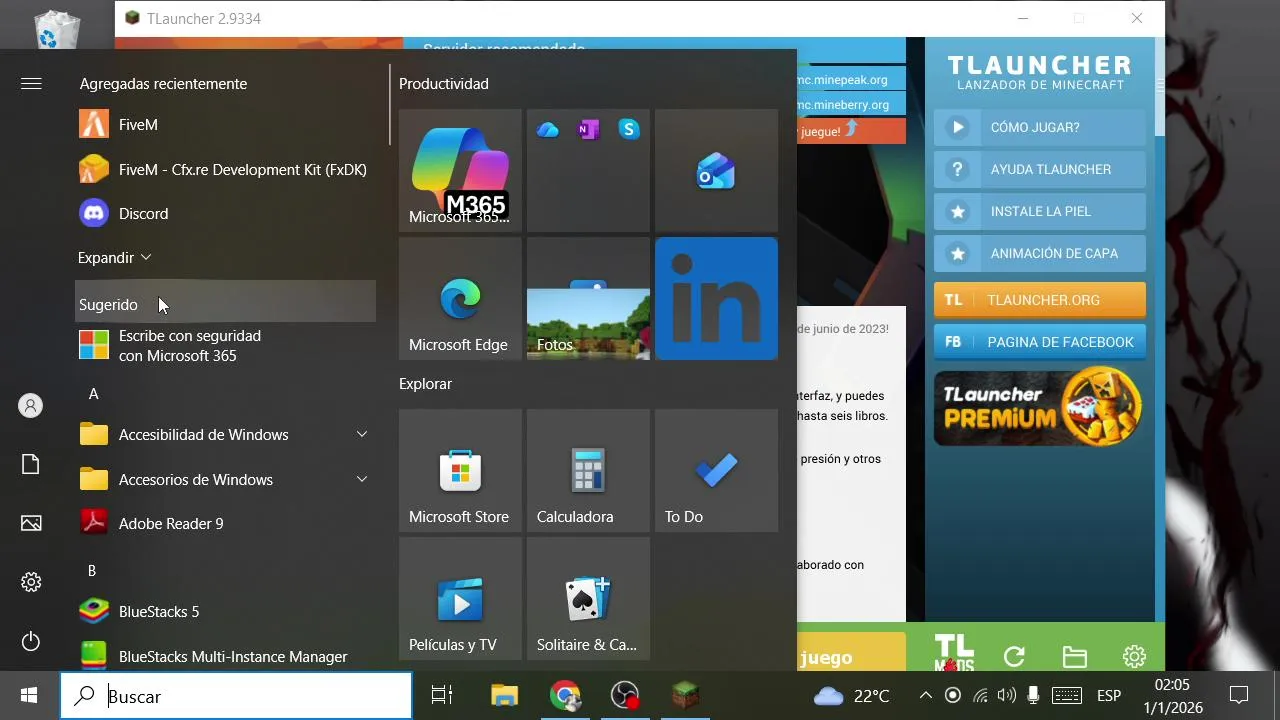This screenshot has width=1280, height=720.
Task: Open the Solitaire & Casual Games tile
Action: 588,599
